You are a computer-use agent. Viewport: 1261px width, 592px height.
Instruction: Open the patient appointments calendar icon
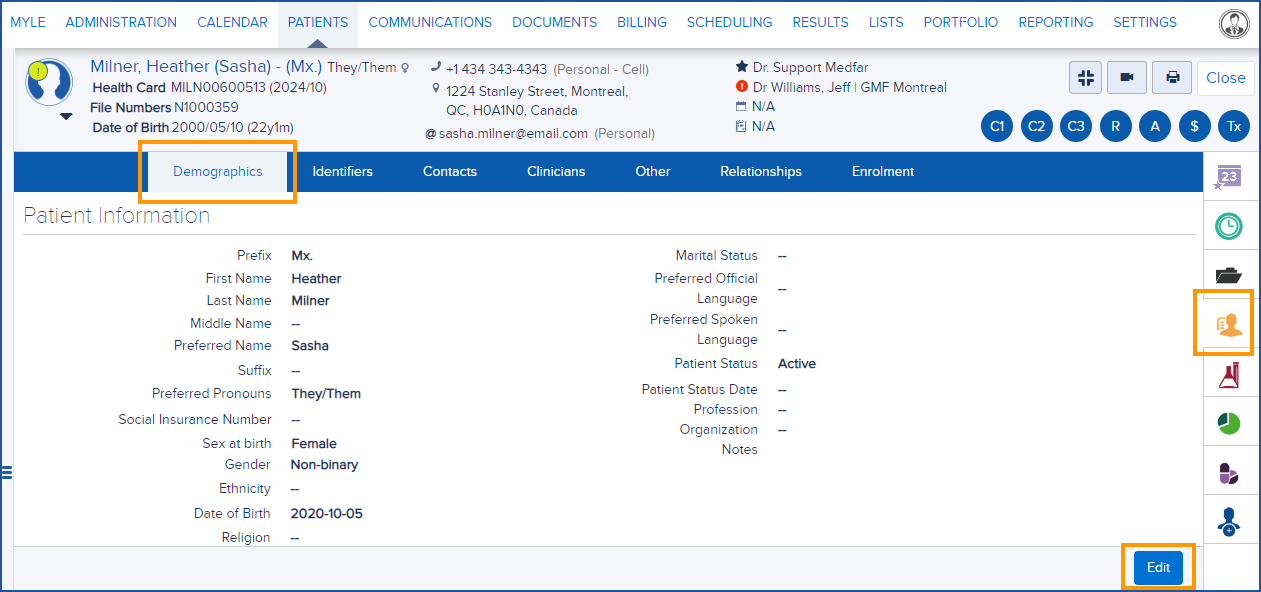(1230, 175)
